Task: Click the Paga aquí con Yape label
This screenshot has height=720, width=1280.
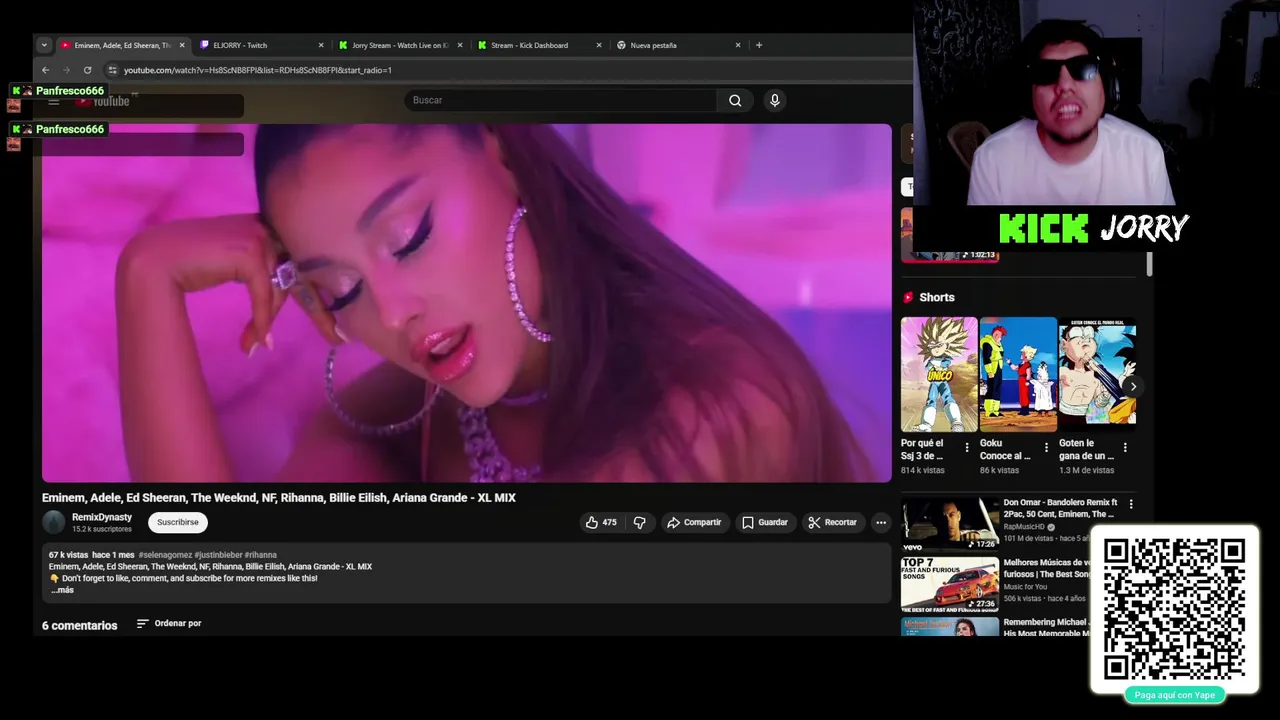Action: pyautogui.click(x=1174, y=695)
